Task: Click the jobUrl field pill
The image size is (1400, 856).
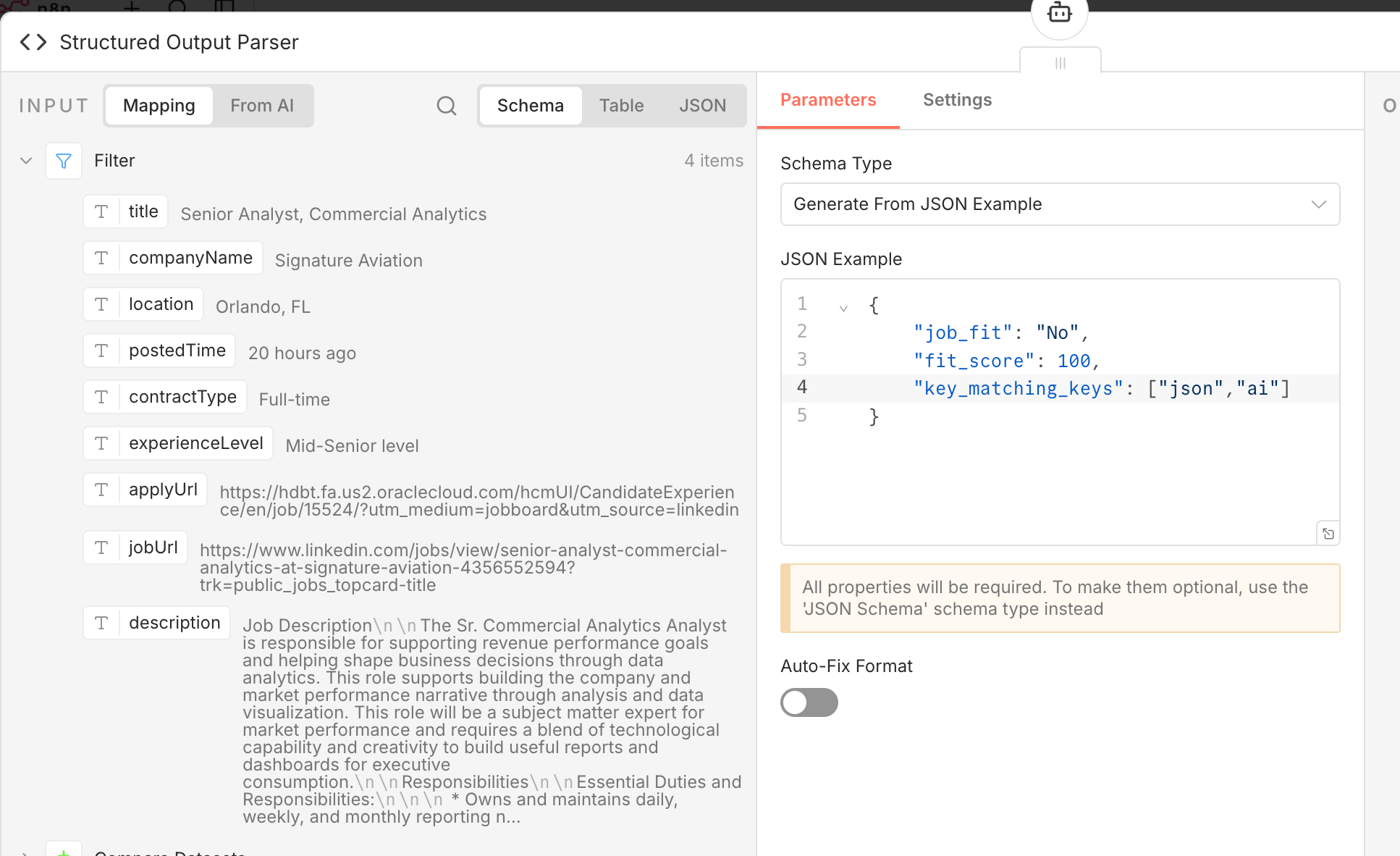Action: tap(153, 547)
